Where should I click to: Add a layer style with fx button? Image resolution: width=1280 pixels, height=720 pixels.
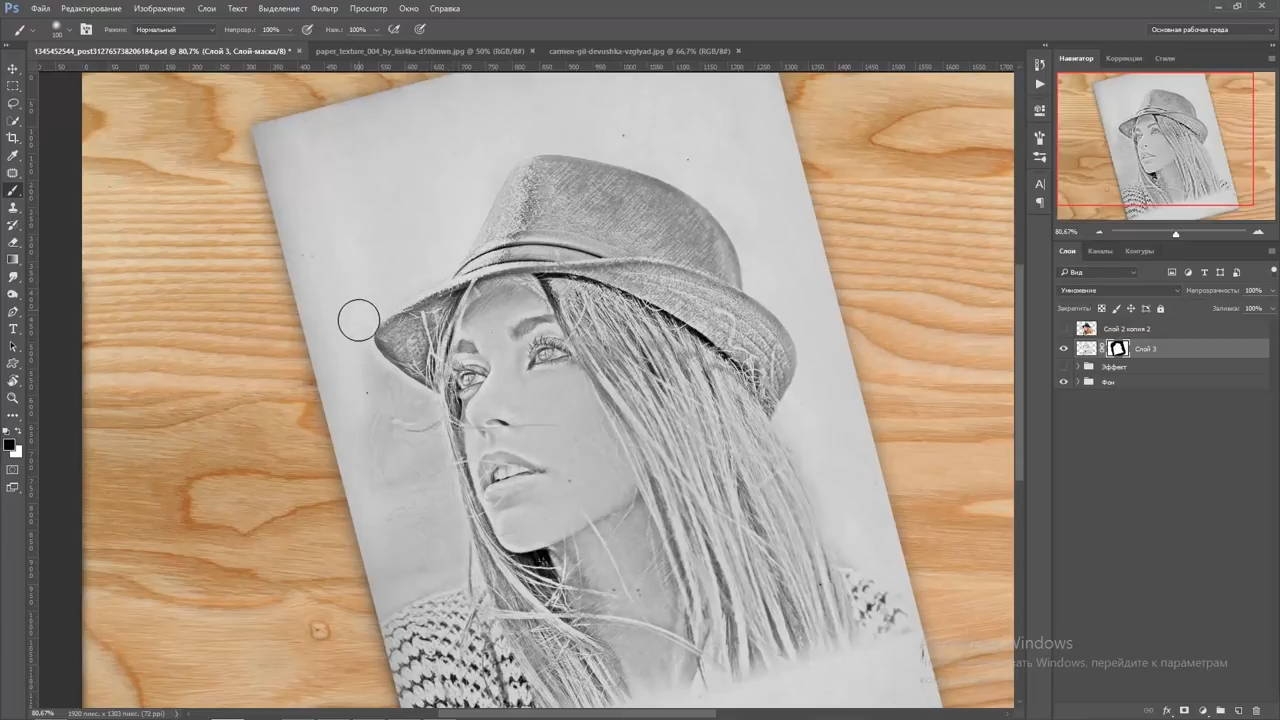click(1167, 711)
